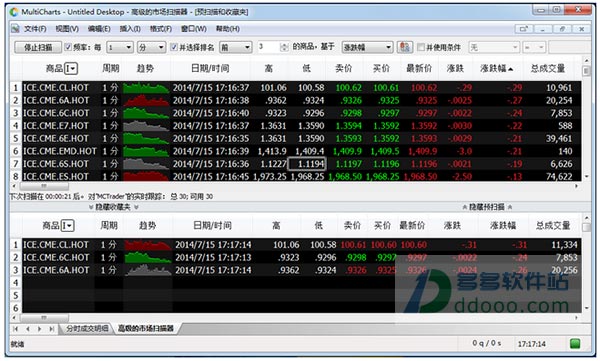Click the 0 q / 0 s status entry
Image resolution: width=600 pixels, height=361 pixels.
pyautogui.click(x=486, y=343)
